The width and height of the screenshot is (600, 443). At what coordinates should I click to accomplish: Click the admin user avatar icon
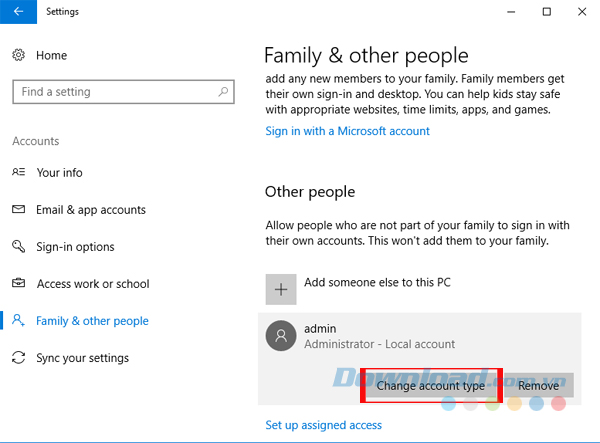tap(281, 337)
